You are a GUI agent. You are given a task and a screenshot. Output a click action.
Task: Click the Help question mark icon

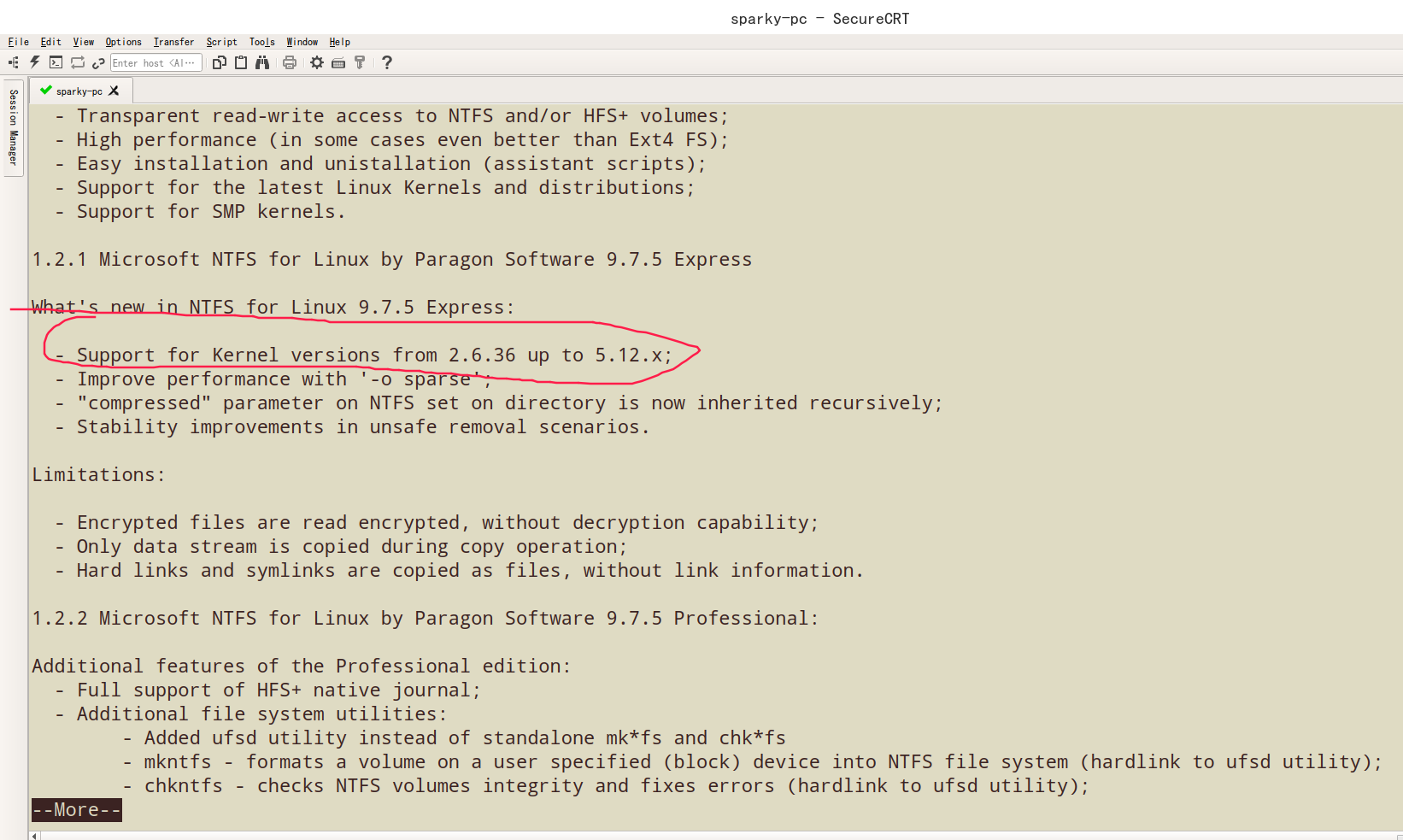387,62
